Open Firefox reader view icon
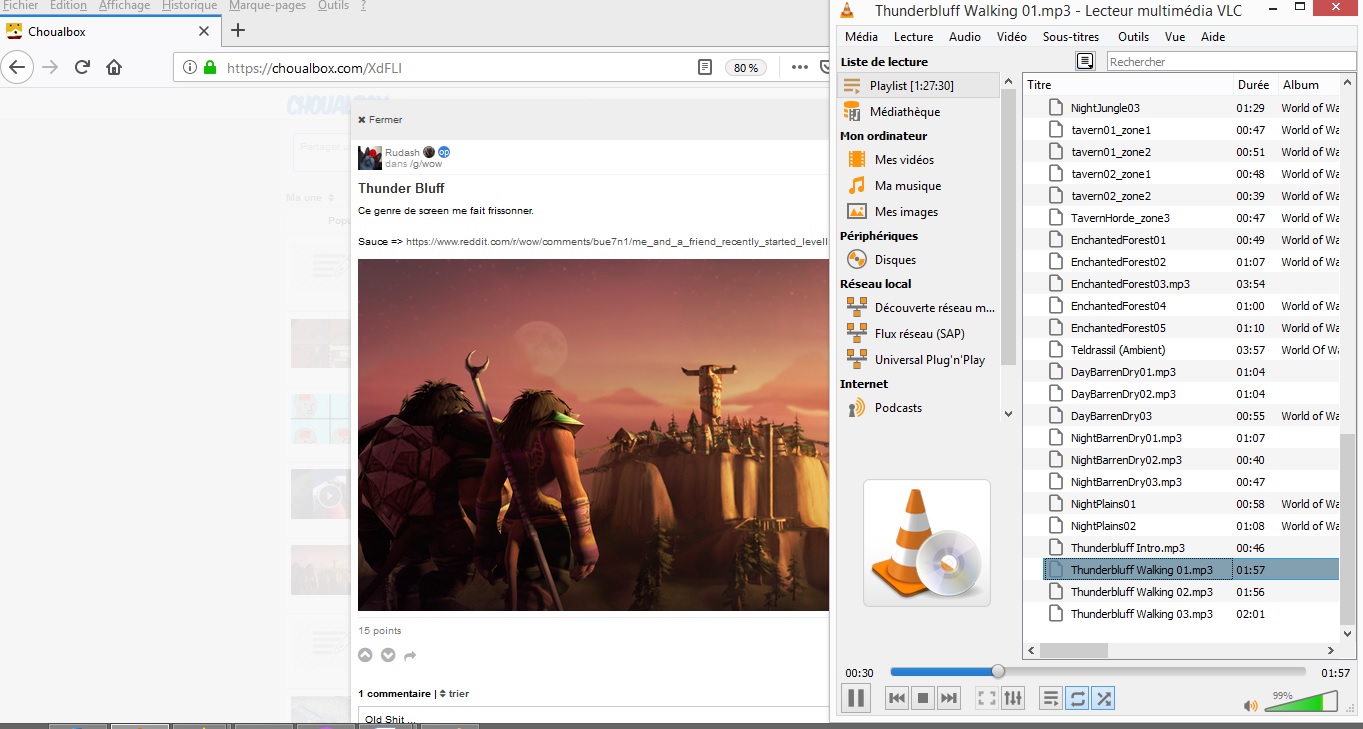1363x729 pixels. 705,68
